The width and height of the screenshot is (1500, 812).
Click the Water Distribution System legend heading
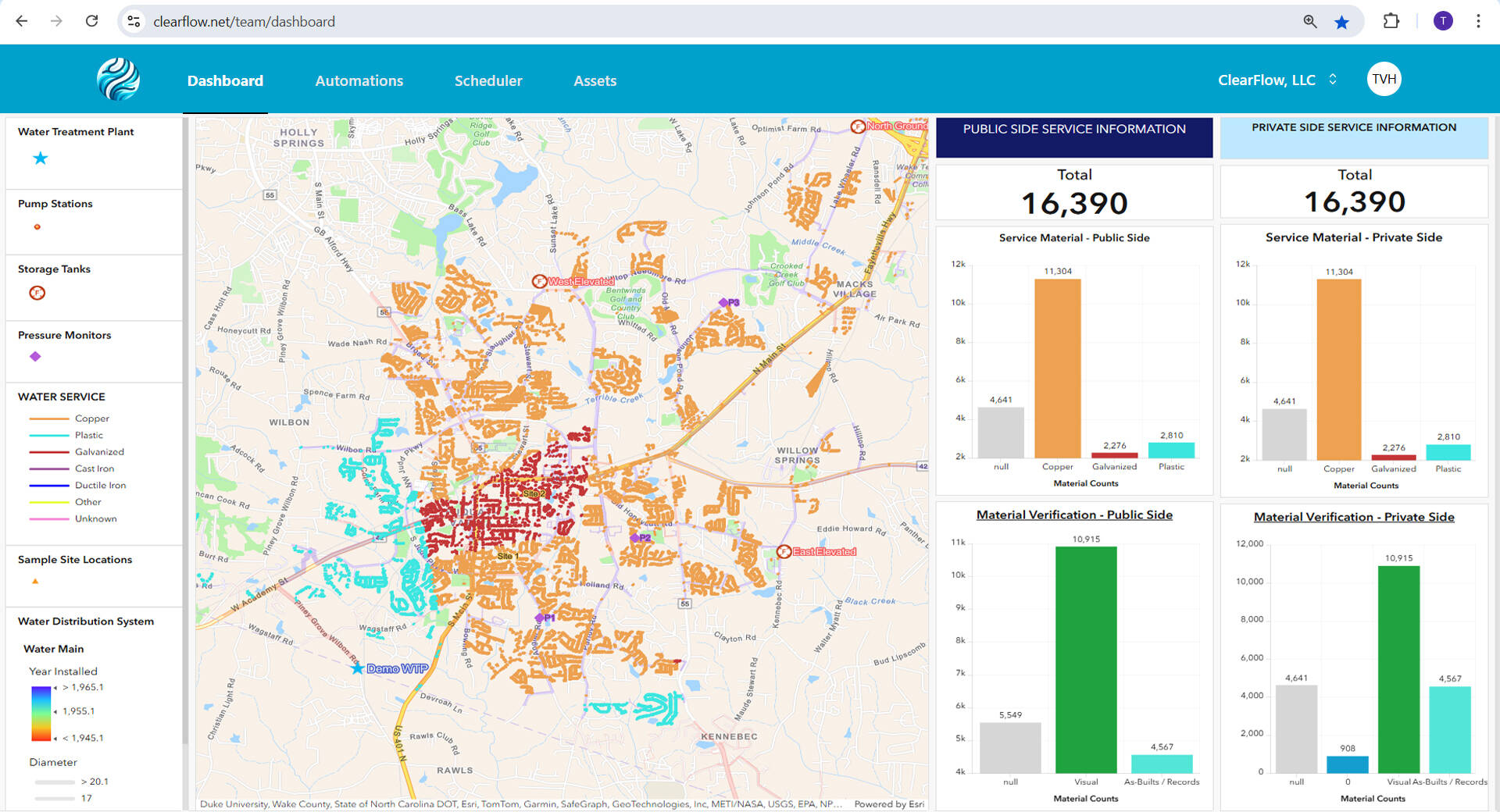(86, 621)
